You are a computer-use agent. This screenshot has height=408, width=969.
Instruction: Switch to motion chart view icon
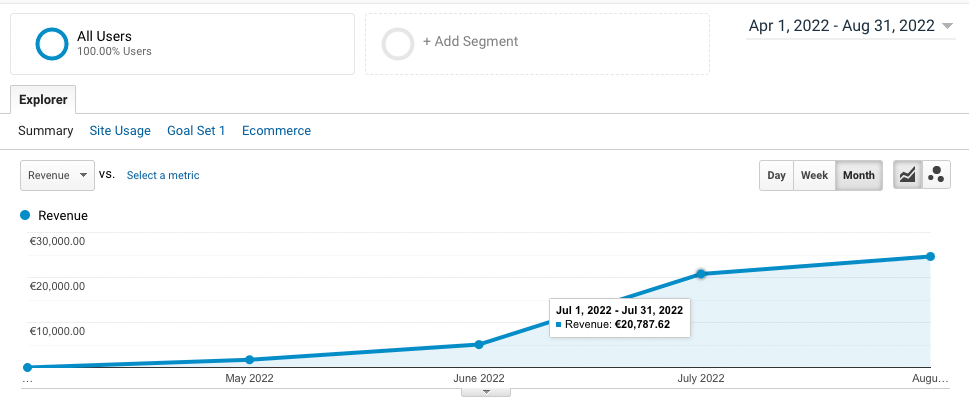click(x=936, y=175)
